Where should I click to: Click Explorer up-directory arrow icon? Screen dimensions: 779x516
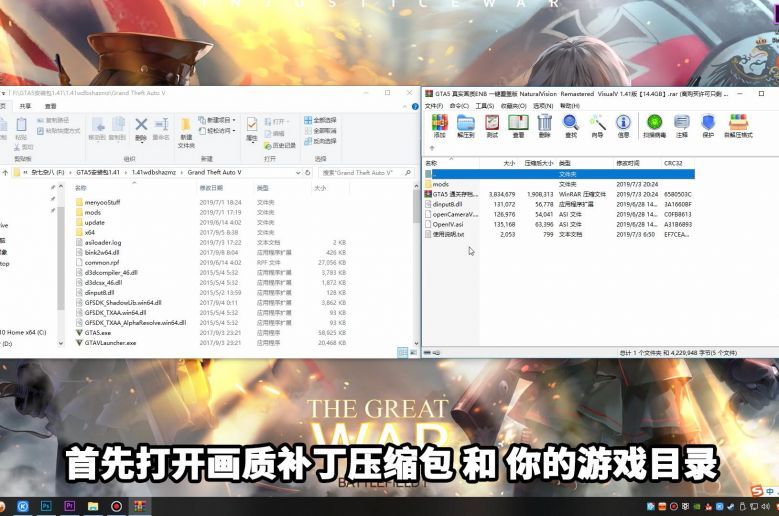5,172
